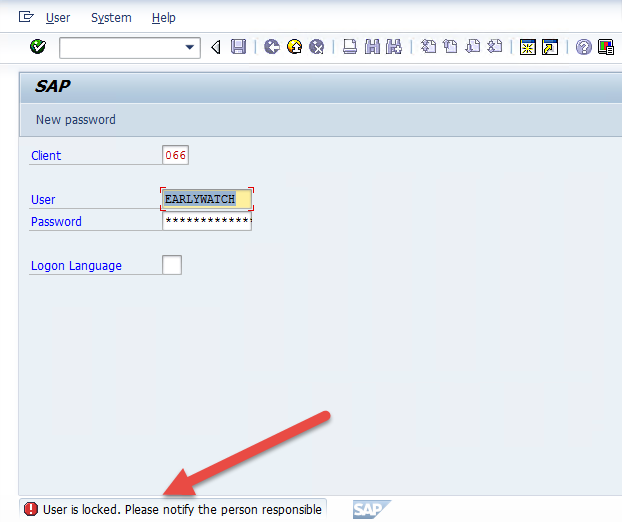Click the Client field showing 066
The width and height of the screenshot is (622, 522).
point(175,155)
